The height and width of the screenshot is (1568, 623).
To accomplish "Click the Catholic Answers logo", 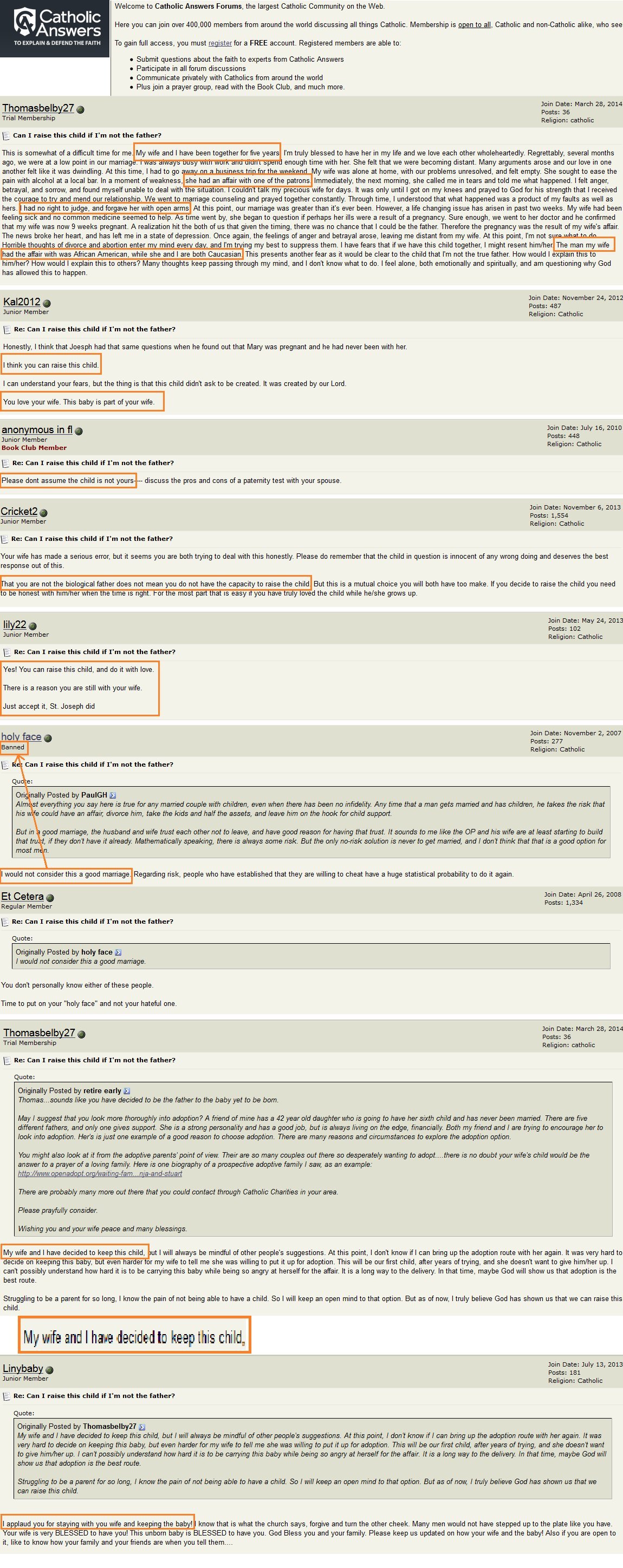I will [x=55, y=28].
